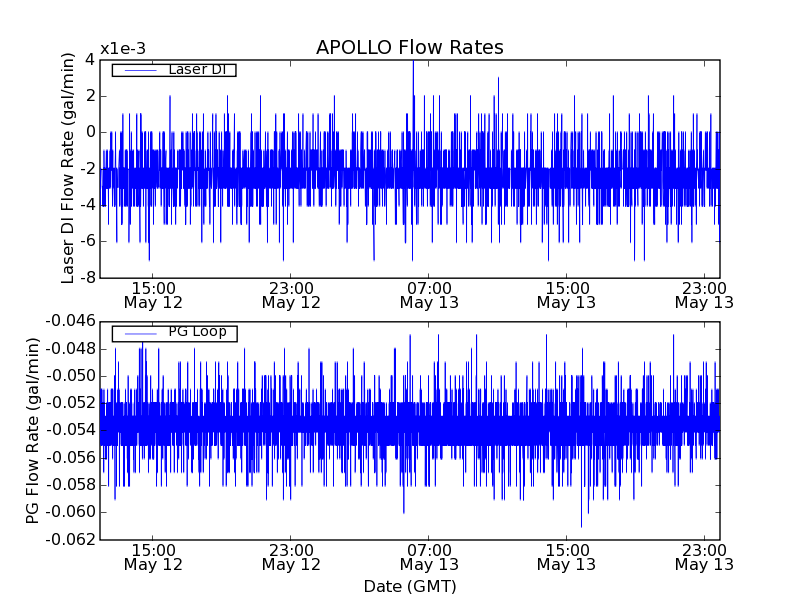Click the 07:00 May 13 tick on top plot
The image size is (800, 600).
click(429, 294)
